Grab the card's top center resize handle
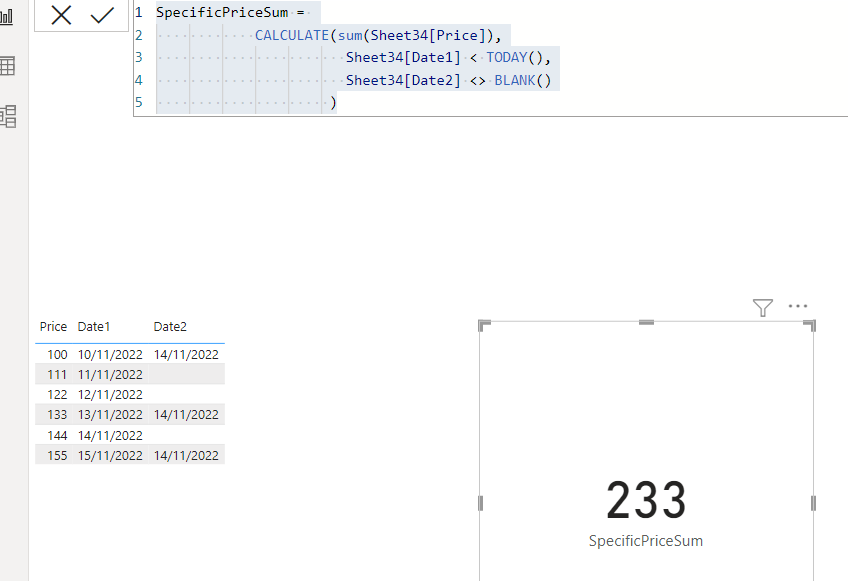Viewport: 848px width, 581px height. [x=646, y=322]
